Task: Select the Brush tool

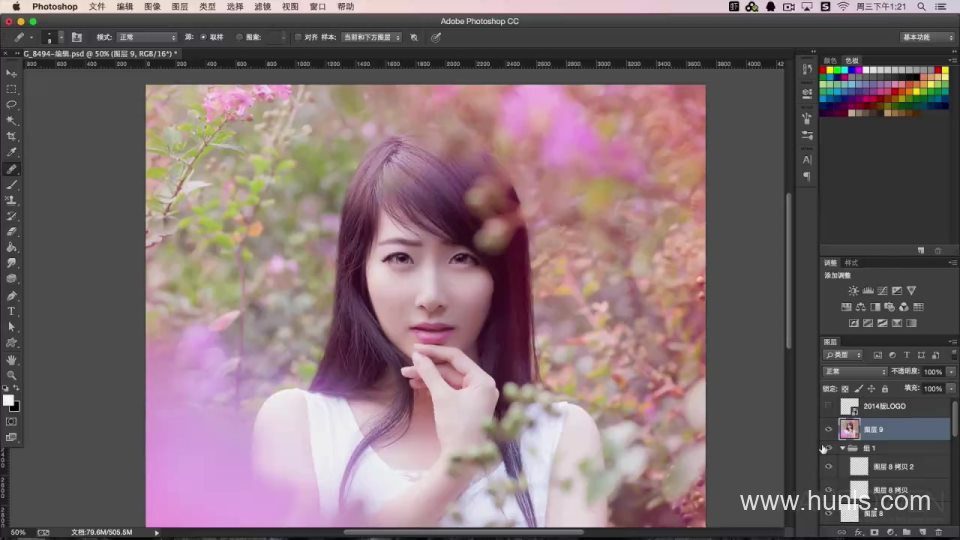Action: pos(11,184)
